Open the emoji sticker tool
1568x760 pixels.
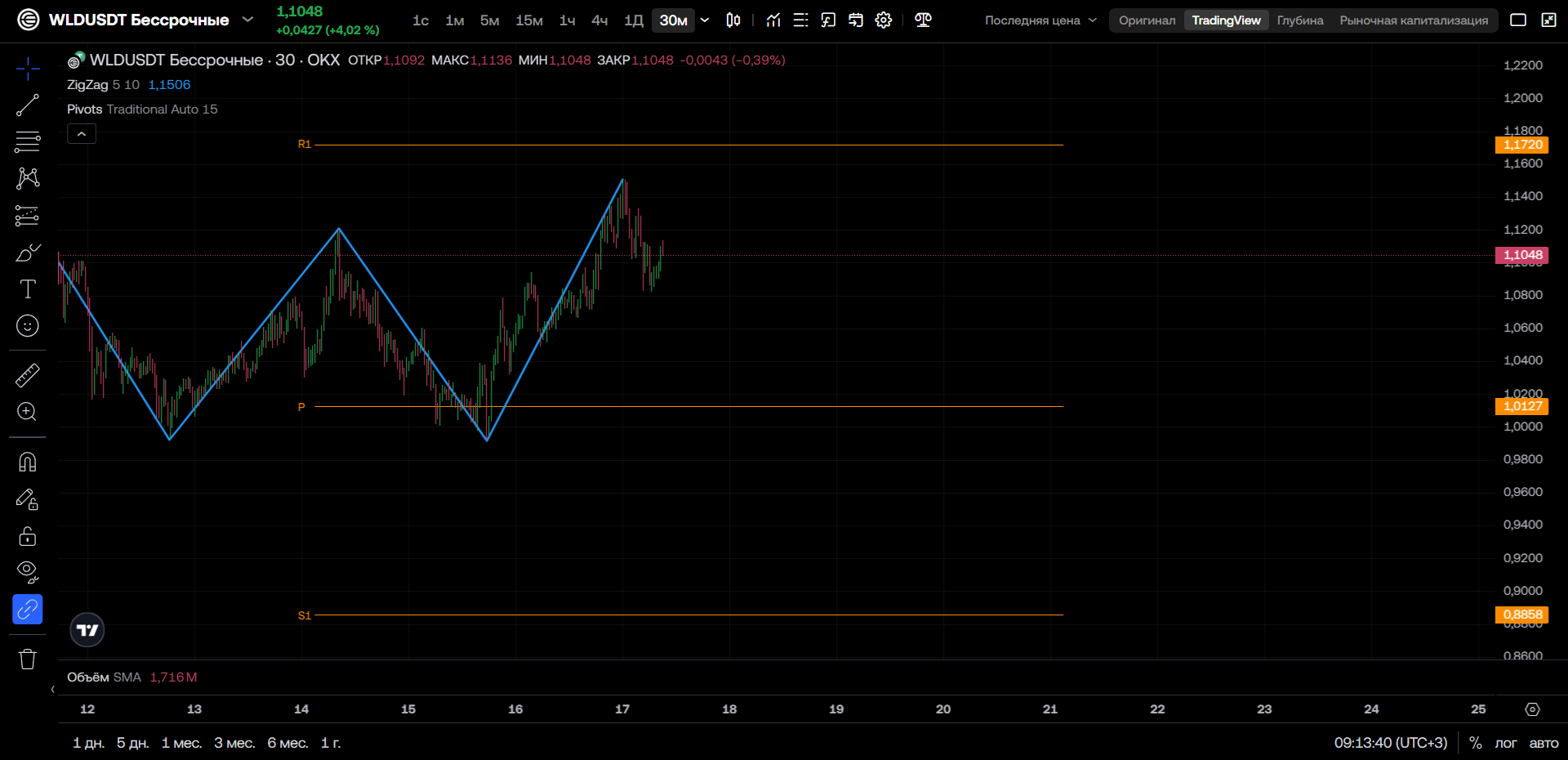click(x=27, y=326)
